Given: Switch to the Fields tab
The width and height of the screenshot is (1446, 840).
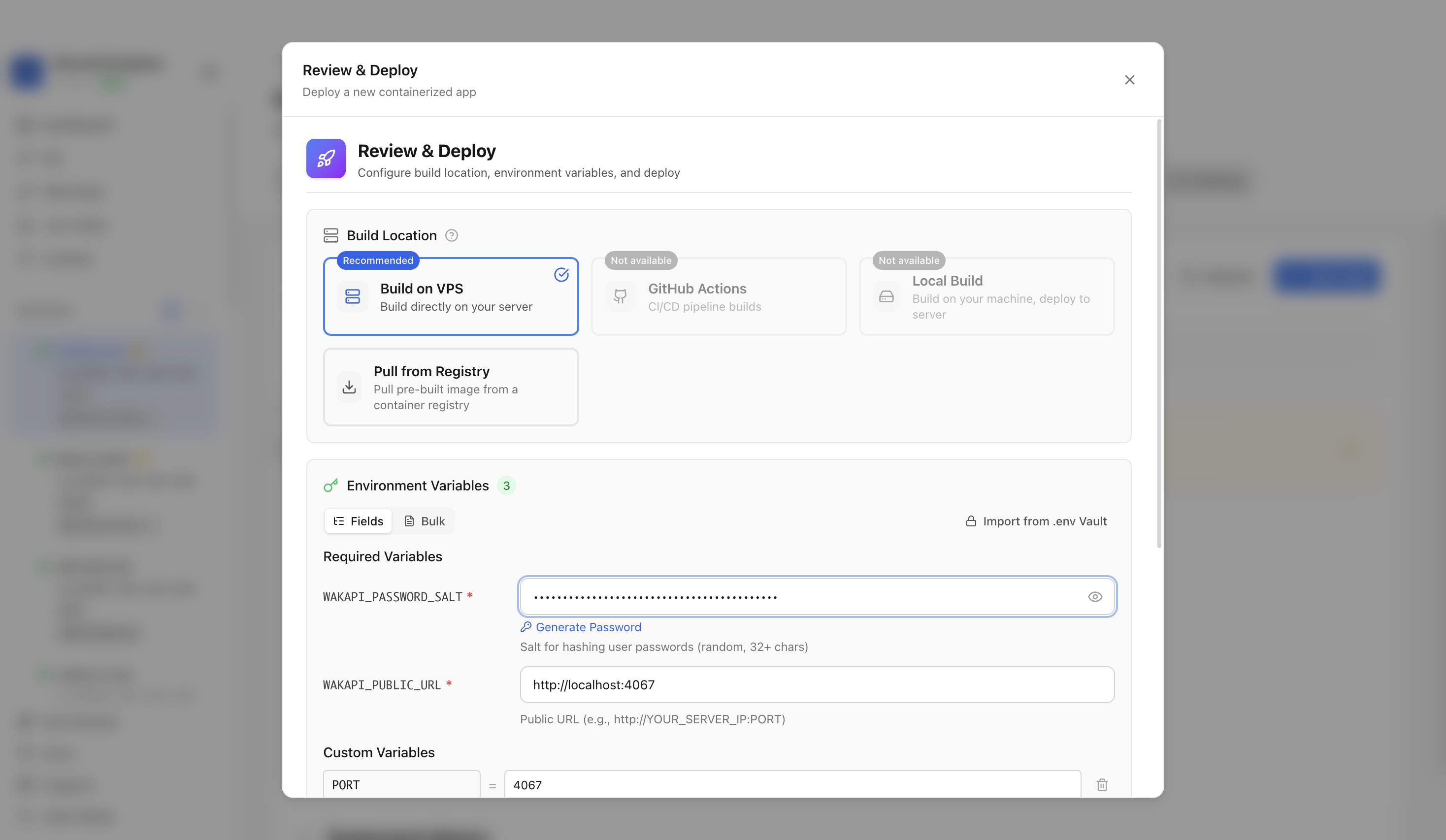Looking at the screenshot, I should pyautogui.click(x=358, y=521).
